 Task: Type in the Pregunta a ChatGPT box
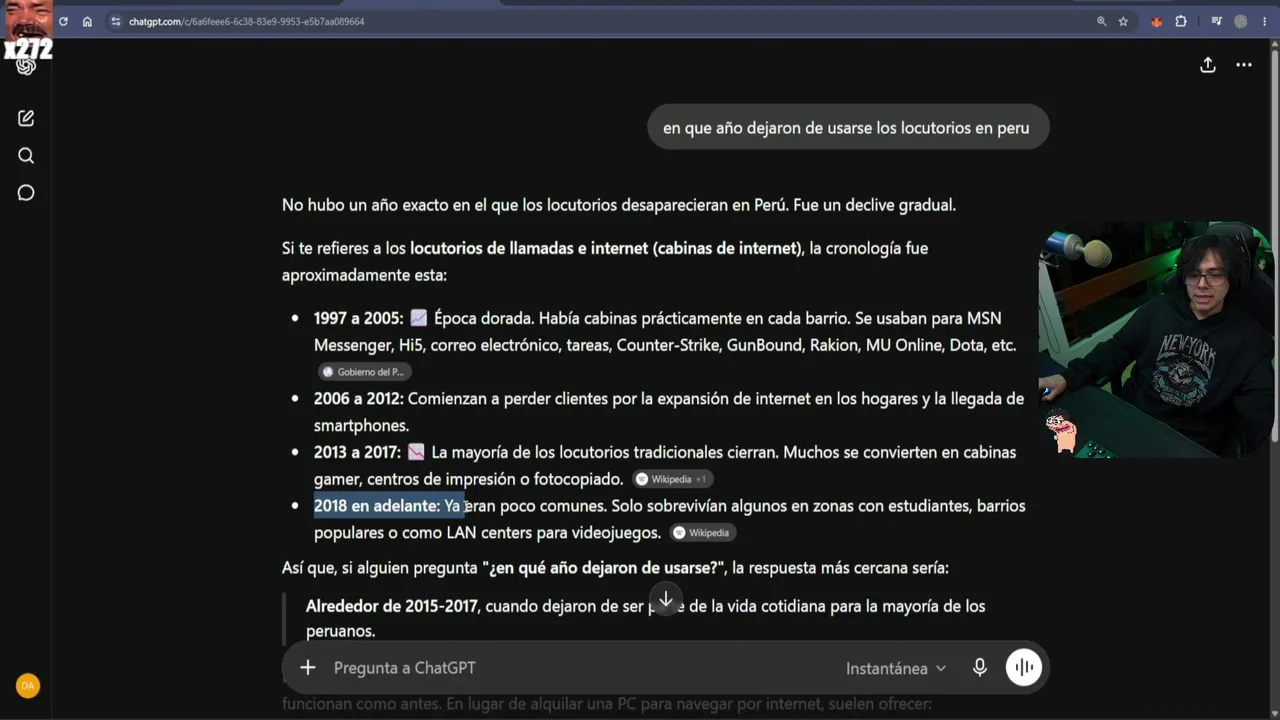pos(580,668)
